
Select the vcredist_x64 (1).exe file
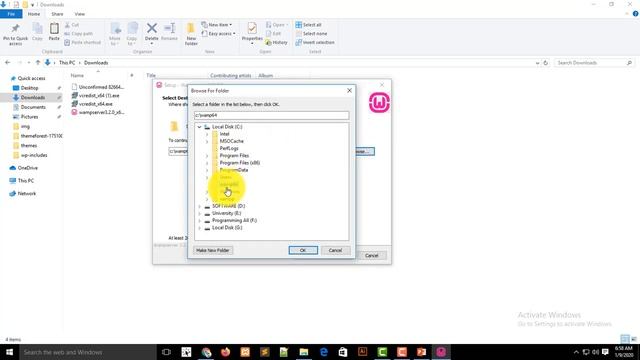click(99, 96)
